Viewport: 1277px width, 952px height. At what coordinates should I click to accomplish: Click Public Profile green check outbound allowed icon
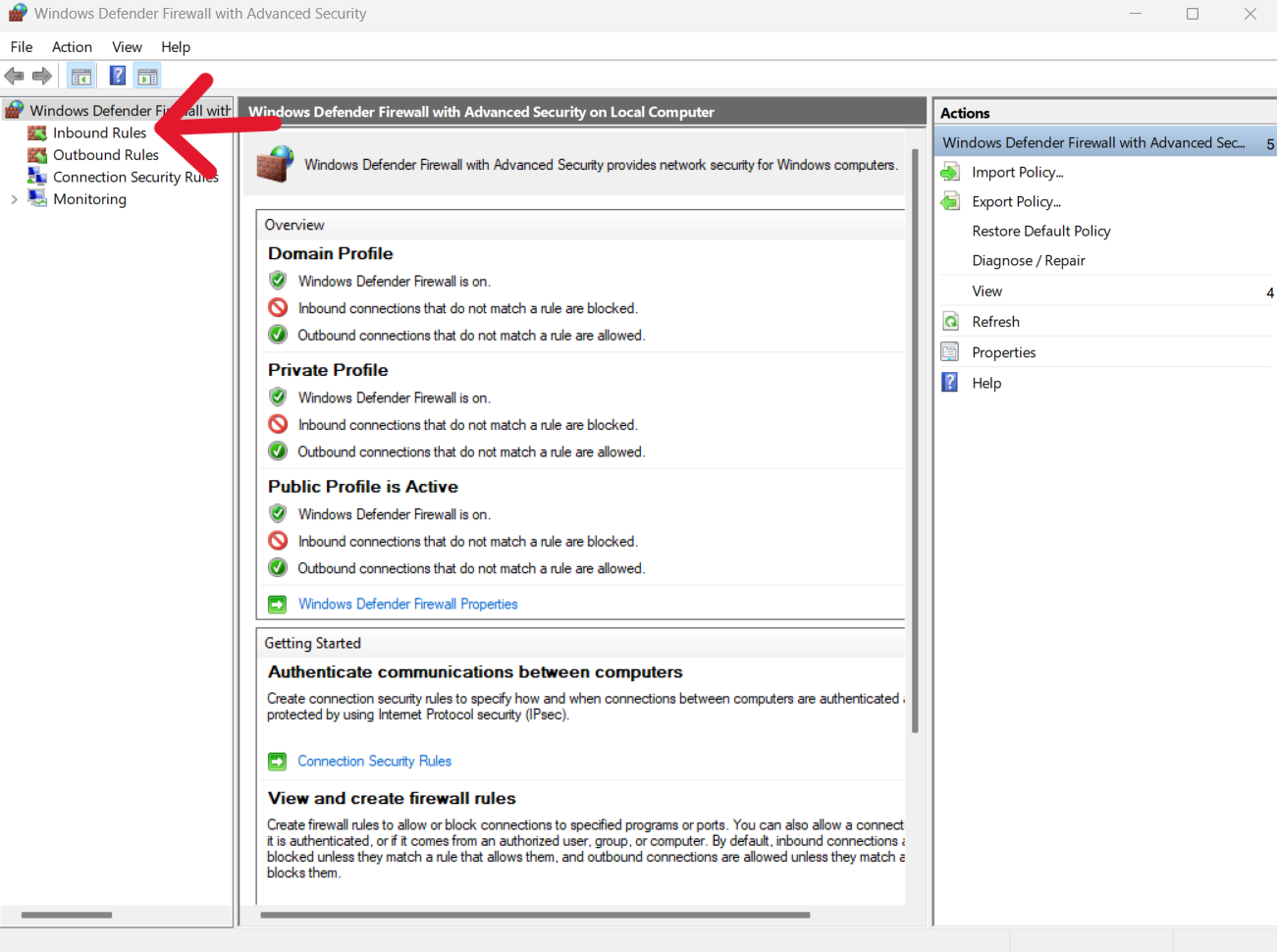point(278,568)
